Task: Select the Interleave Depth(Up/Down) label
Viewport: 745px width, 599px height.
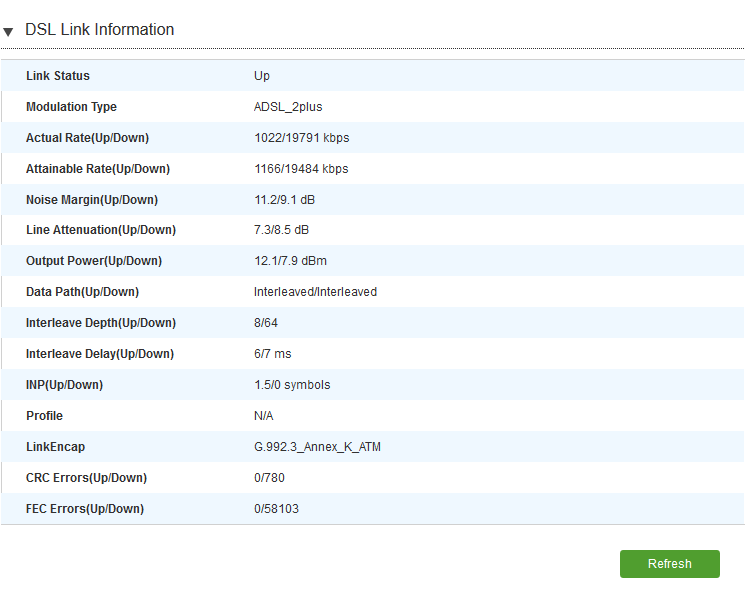Action: 101,323
